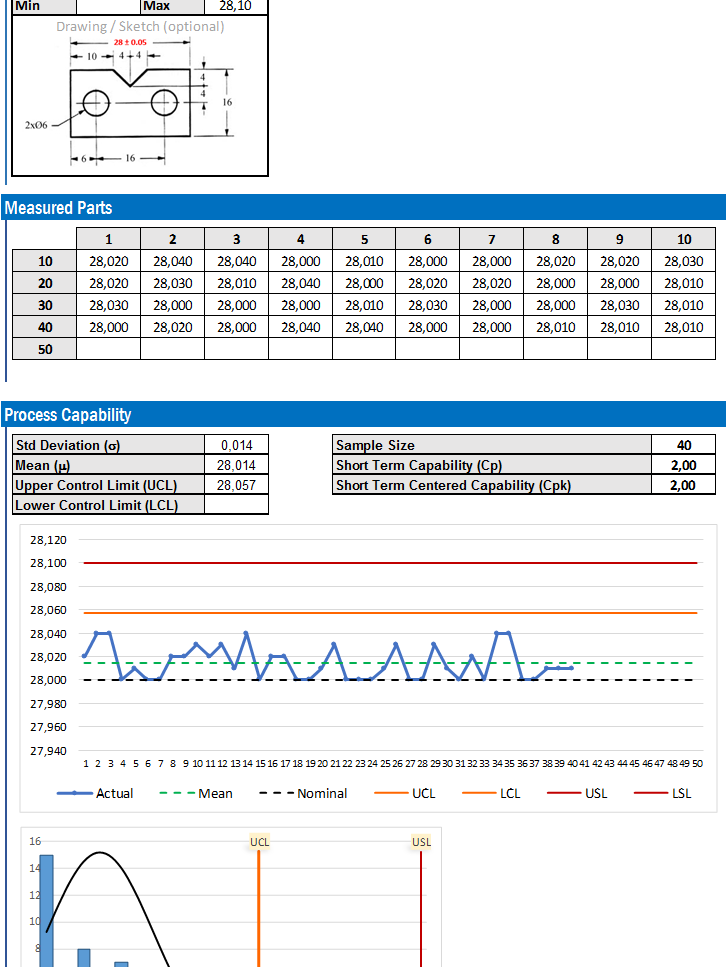This screenshot has height=967, width=728.
Task: Click Mean legend entry in line chart
Action: [x=196, y=793]
